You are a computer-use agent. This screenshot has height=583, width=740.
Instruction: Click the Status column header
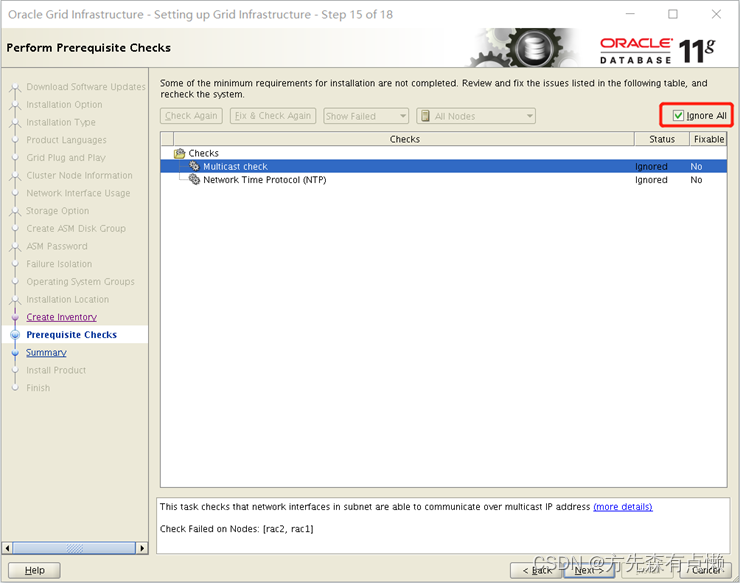click(x=662, y=139)
